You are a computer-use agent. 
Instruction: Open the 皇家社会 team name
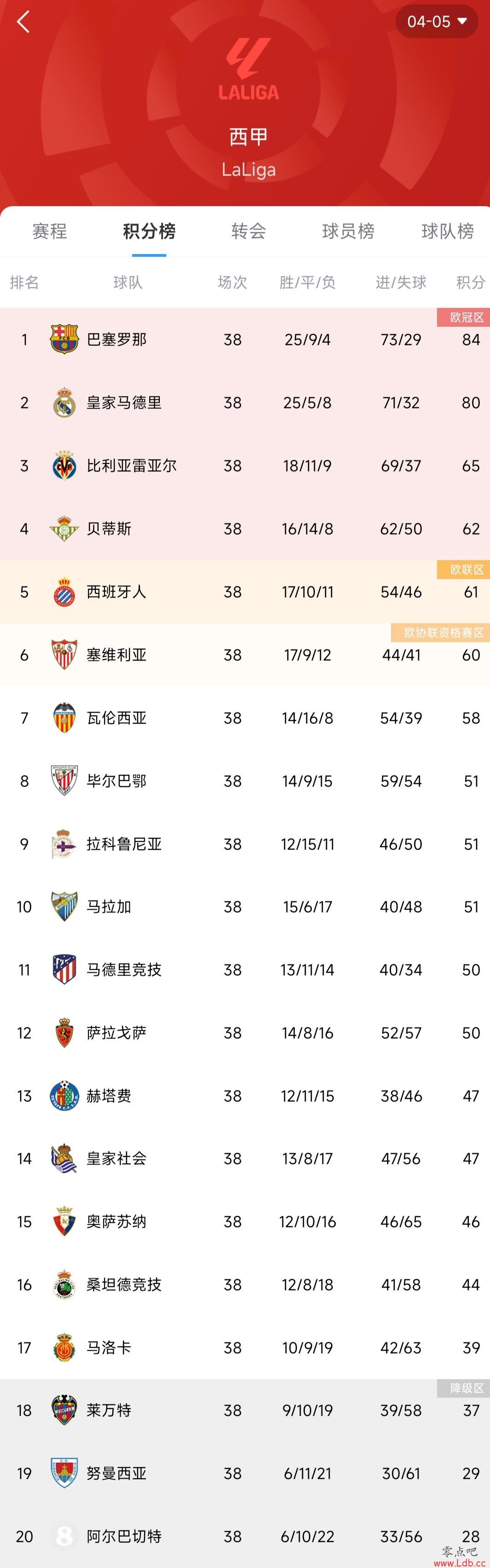point(116,1158)
